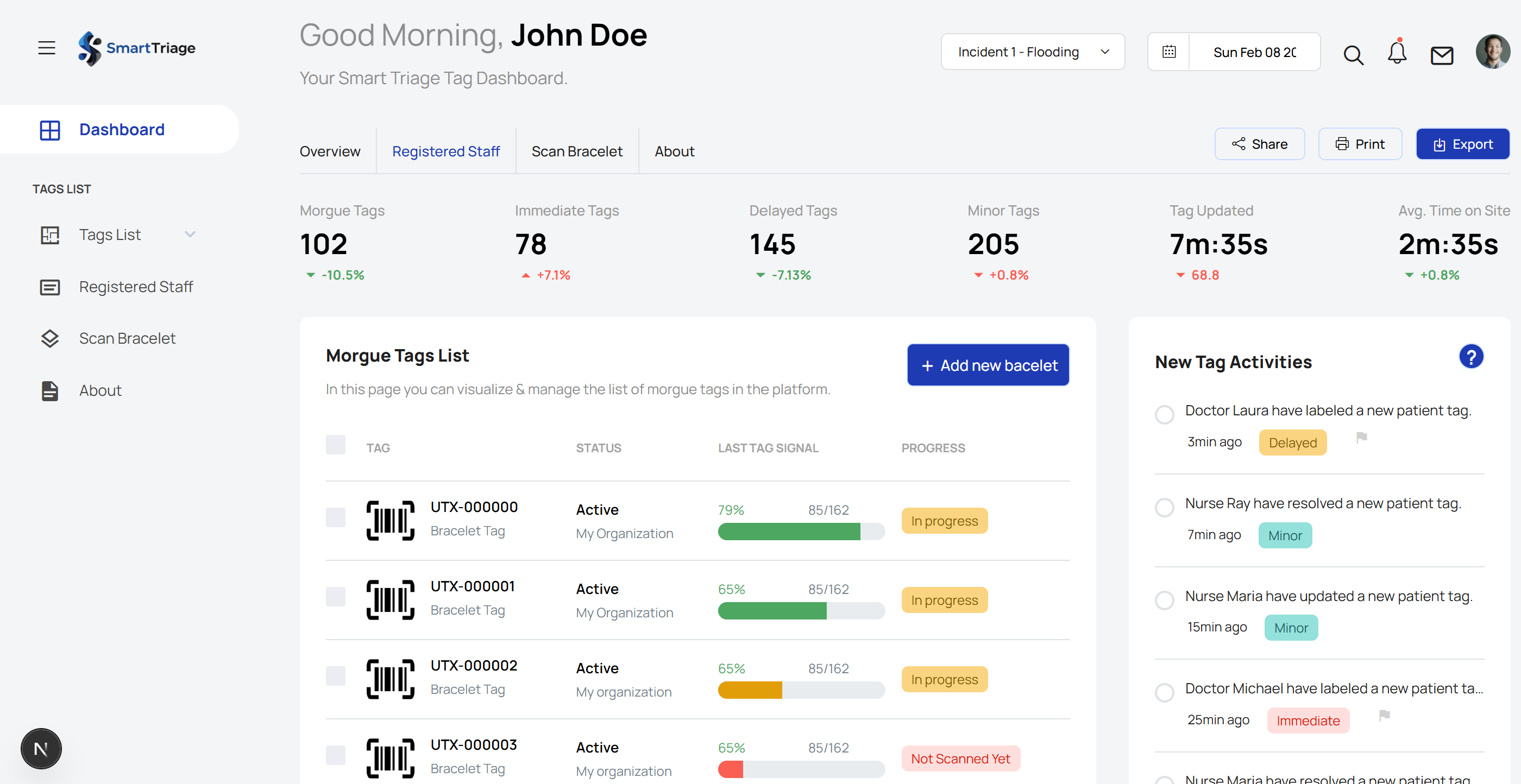
Task: Toggle the select-all checkbox in table header
Action: pyautogui.click(x=335, y=445)
